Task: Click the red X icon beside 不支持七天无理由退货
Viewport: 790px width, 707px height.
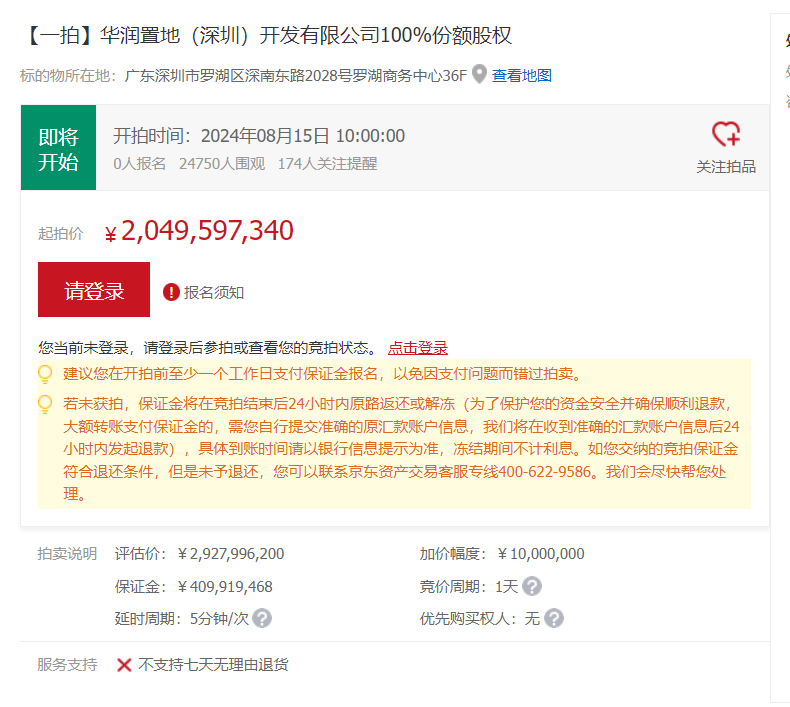Action: pos(124,665)
